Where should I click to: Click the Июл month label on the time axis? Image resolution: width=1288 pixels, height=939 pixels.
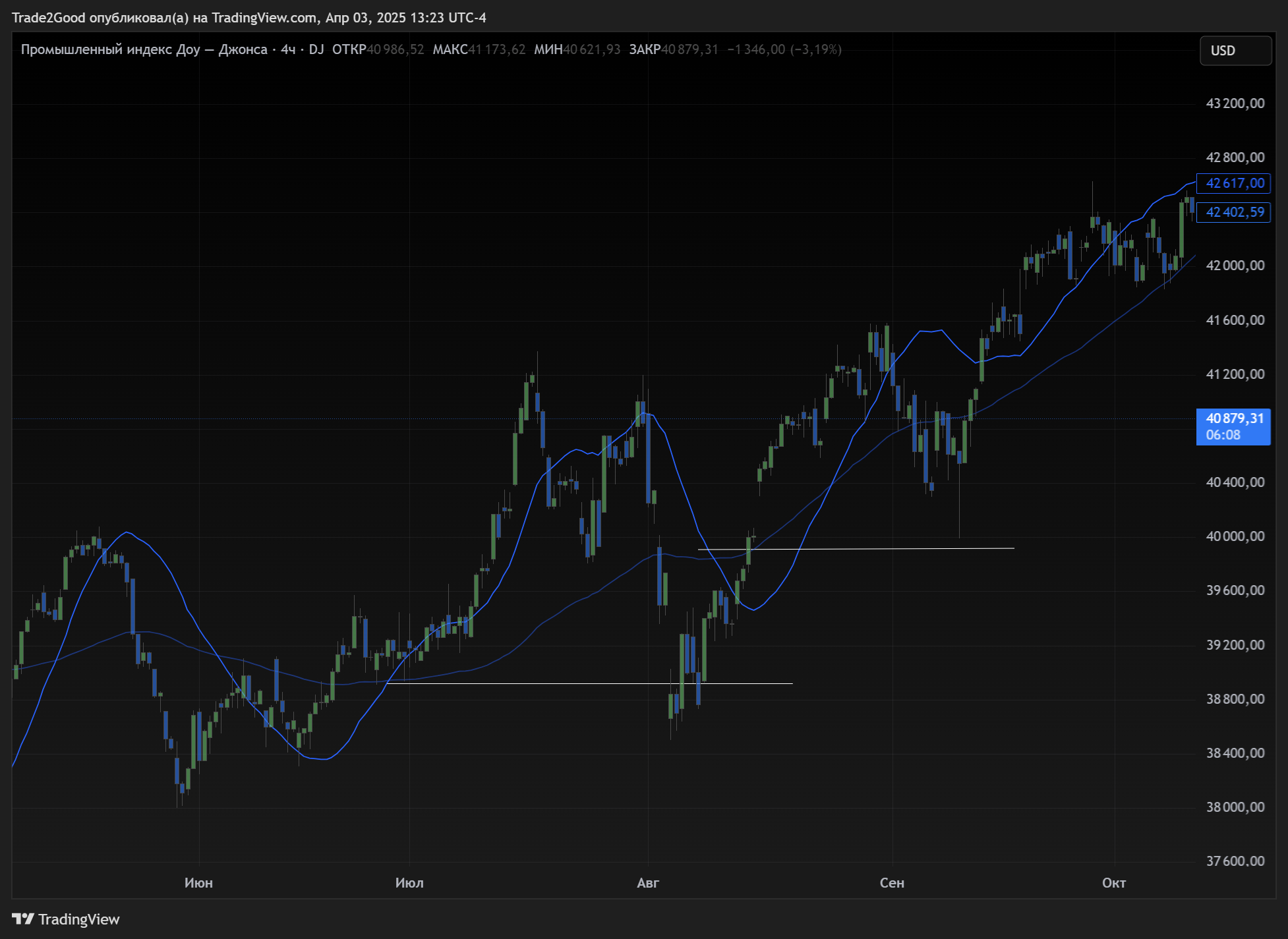[409, 883]
